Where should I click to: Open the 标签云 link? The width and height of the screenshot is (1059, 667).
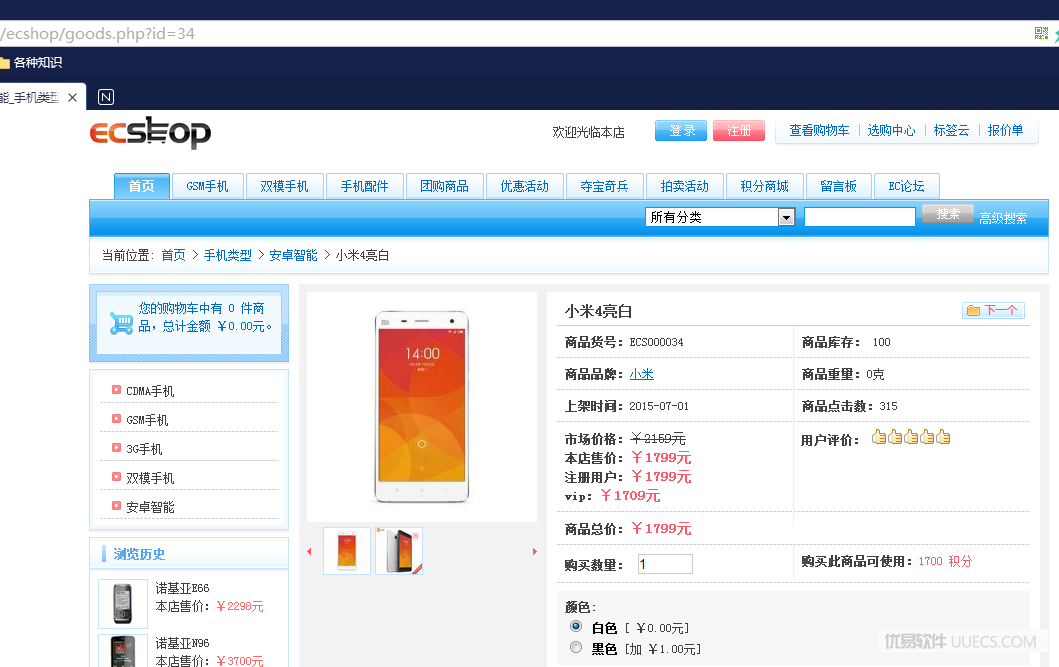tap(952, 130)
